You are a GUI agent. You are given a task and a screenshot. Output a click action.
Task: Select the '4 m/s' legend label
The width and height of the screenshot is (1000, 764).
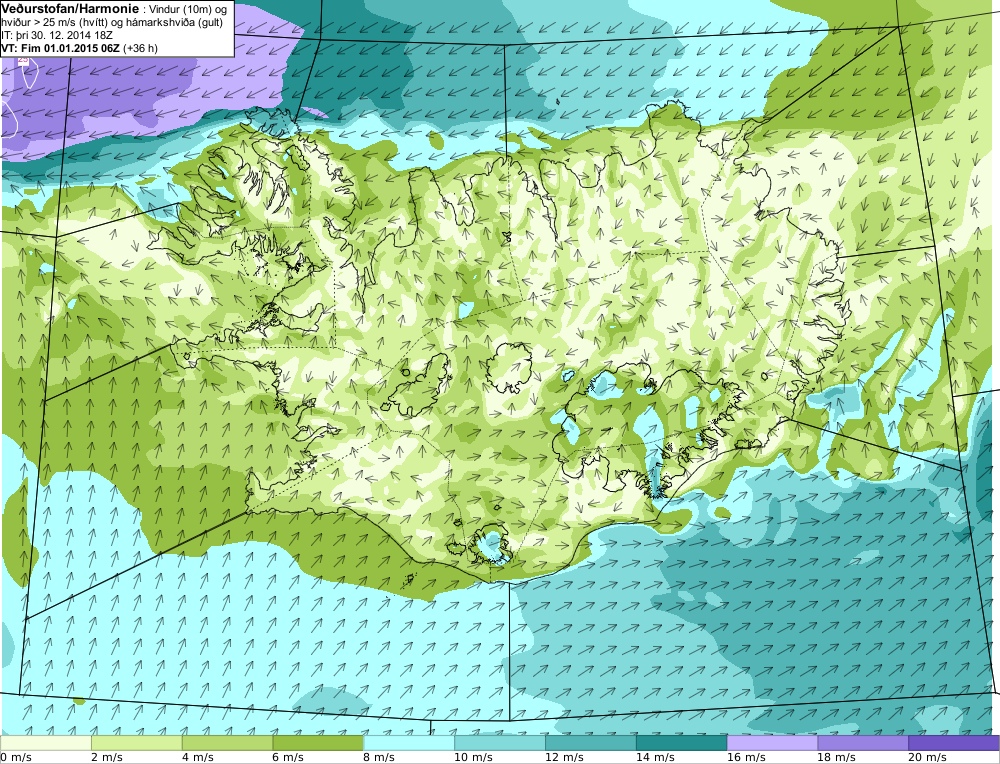point(198,757)
